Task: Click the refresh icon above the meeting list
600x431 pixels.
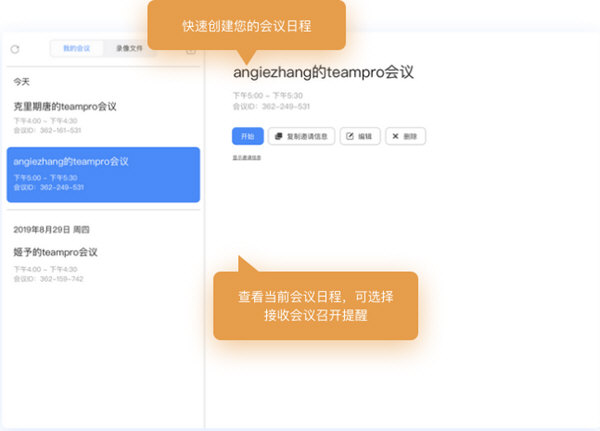Action: (15, 48)
